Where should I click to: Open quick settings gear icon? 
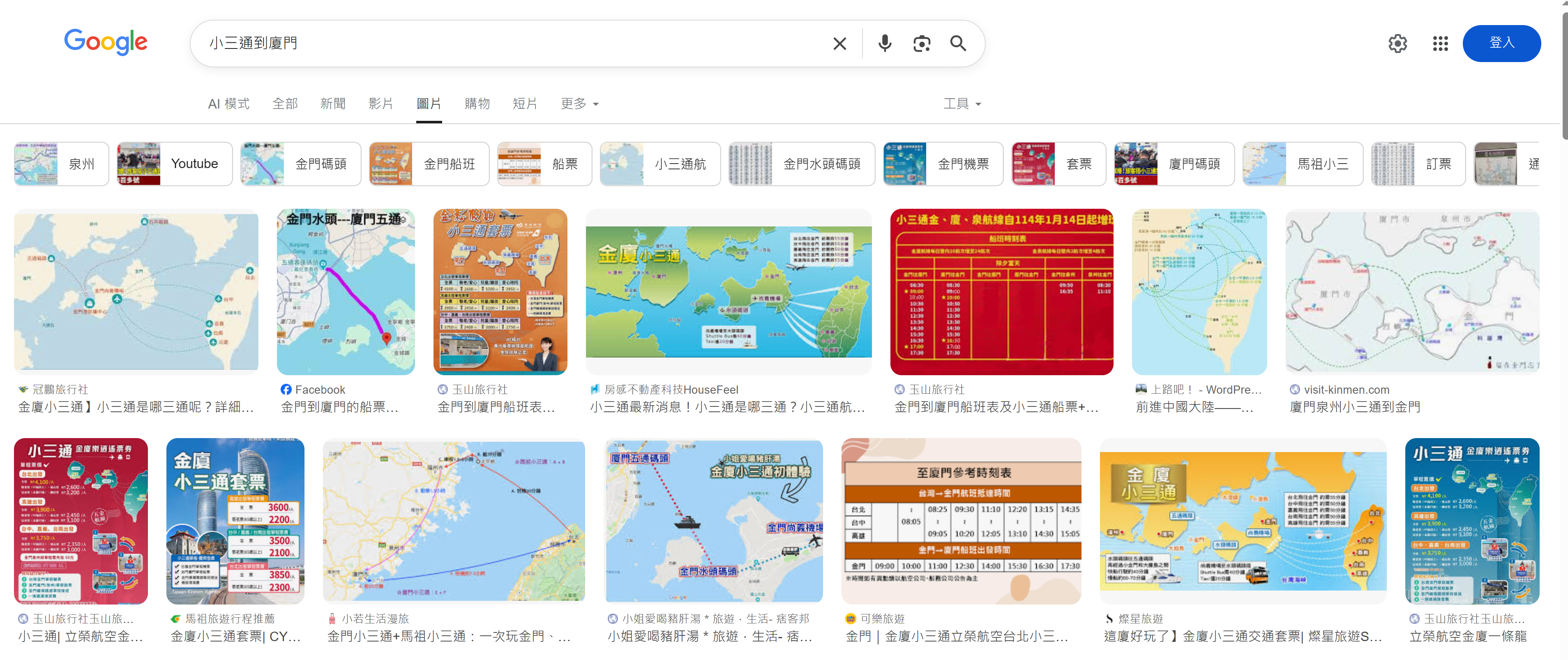point(1397,43)
